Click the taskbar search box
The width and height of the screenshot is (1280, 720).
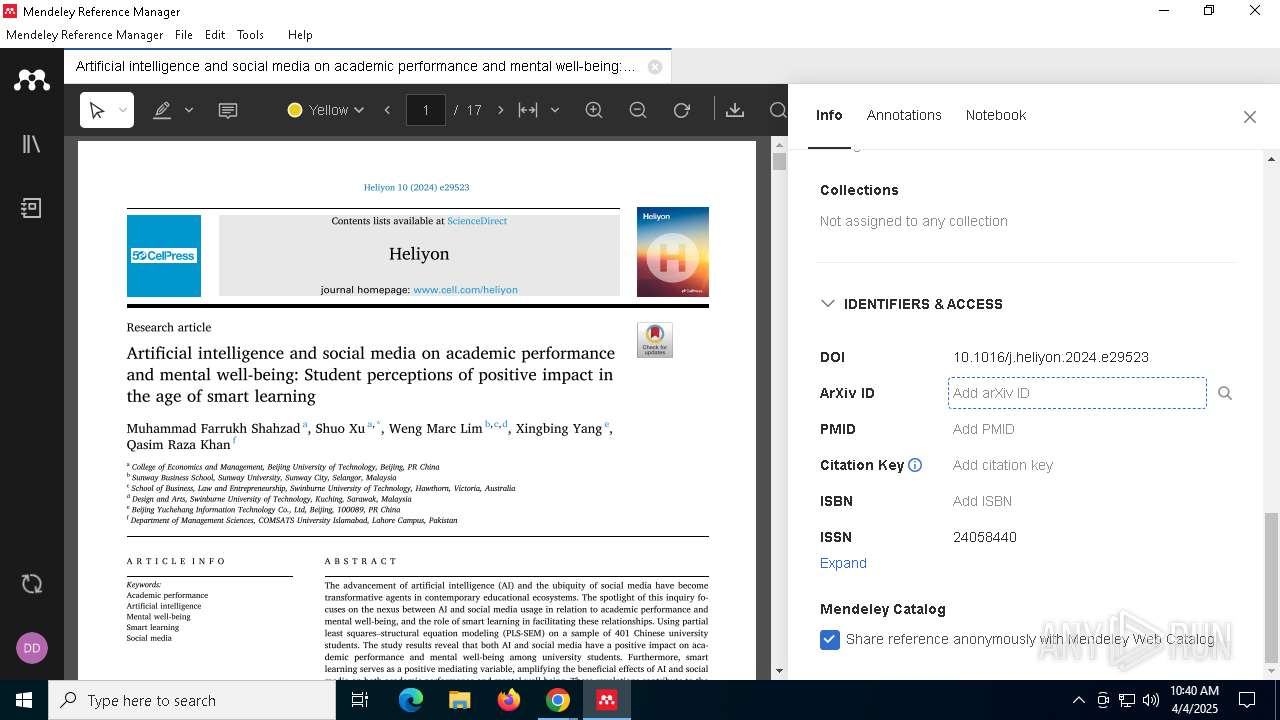[x=192, y=700]
